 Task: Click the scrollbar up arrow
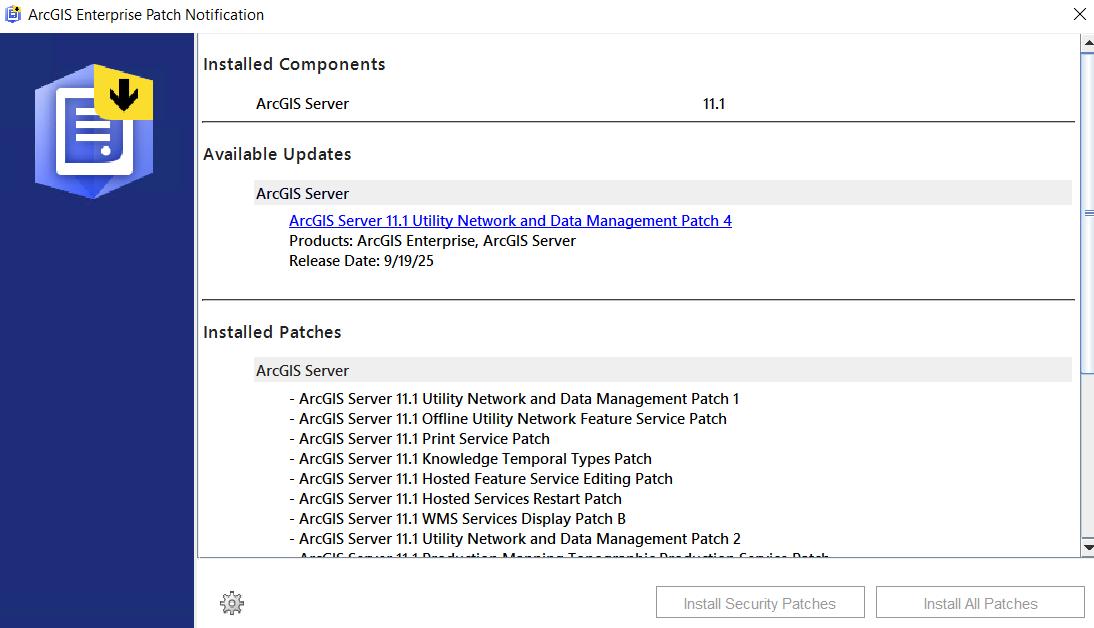click(1088, 43)
